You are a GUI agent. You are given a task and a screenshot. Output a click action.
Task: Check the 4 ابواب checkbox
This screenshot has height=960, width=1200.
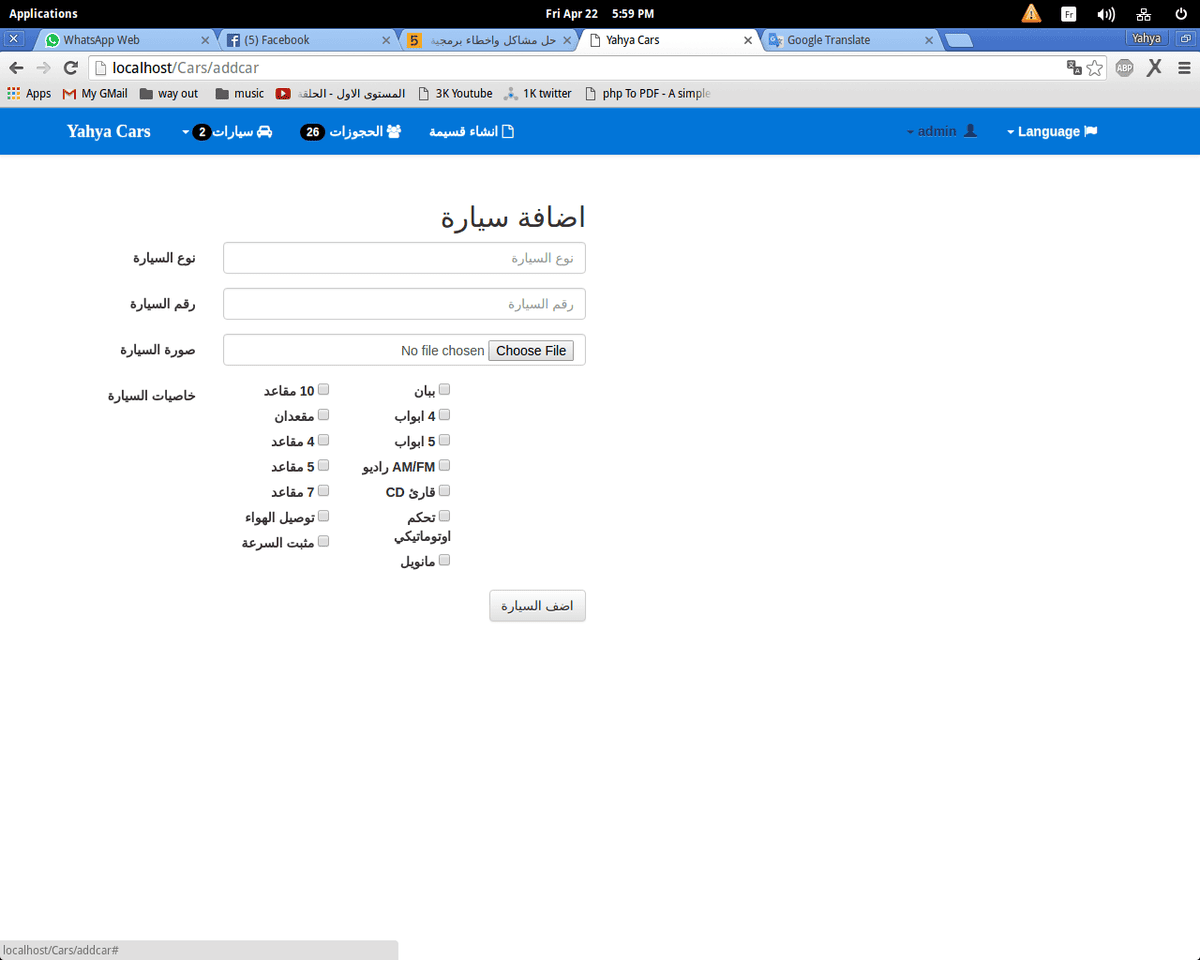(x=445, y=415)
